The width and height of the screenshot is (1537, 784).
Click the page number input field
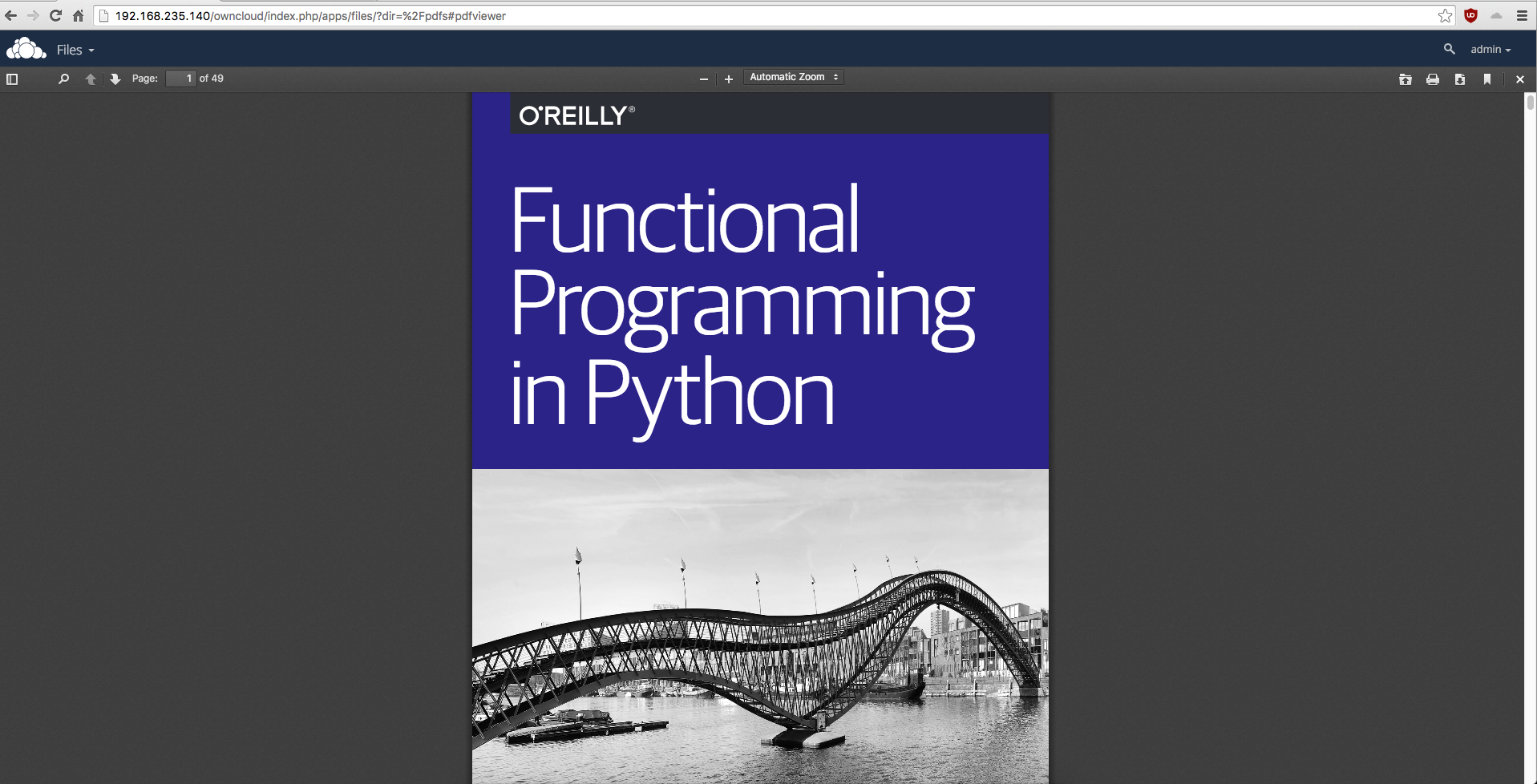[x=180, y=79]
